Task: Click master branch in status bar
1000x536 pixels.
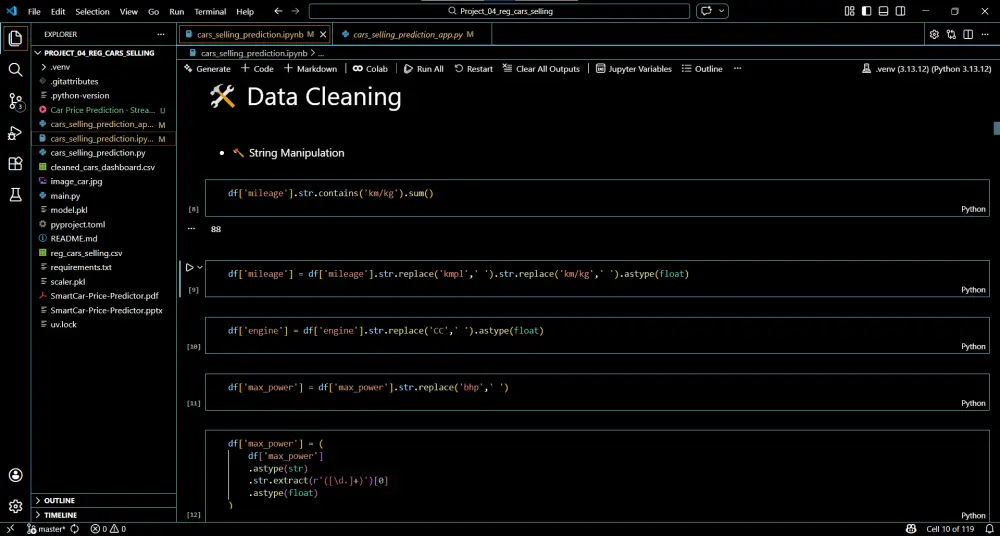Action: tap(45, 529)
